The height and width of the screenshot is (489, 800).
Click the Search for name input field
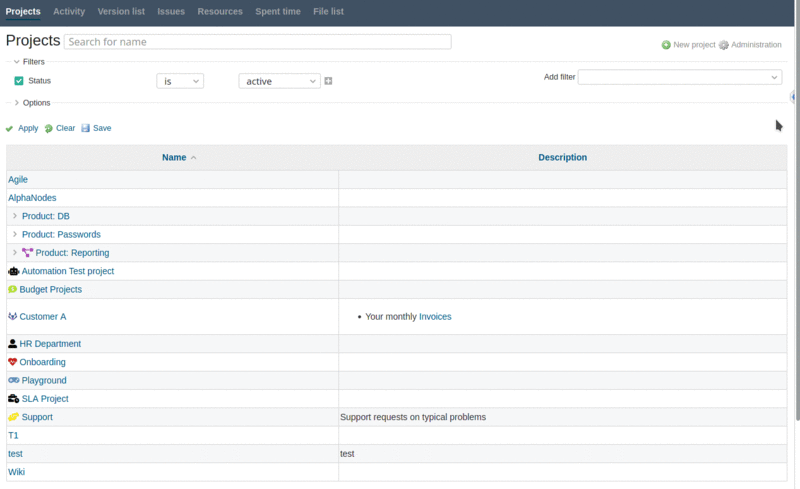click(x=257, y=42)
